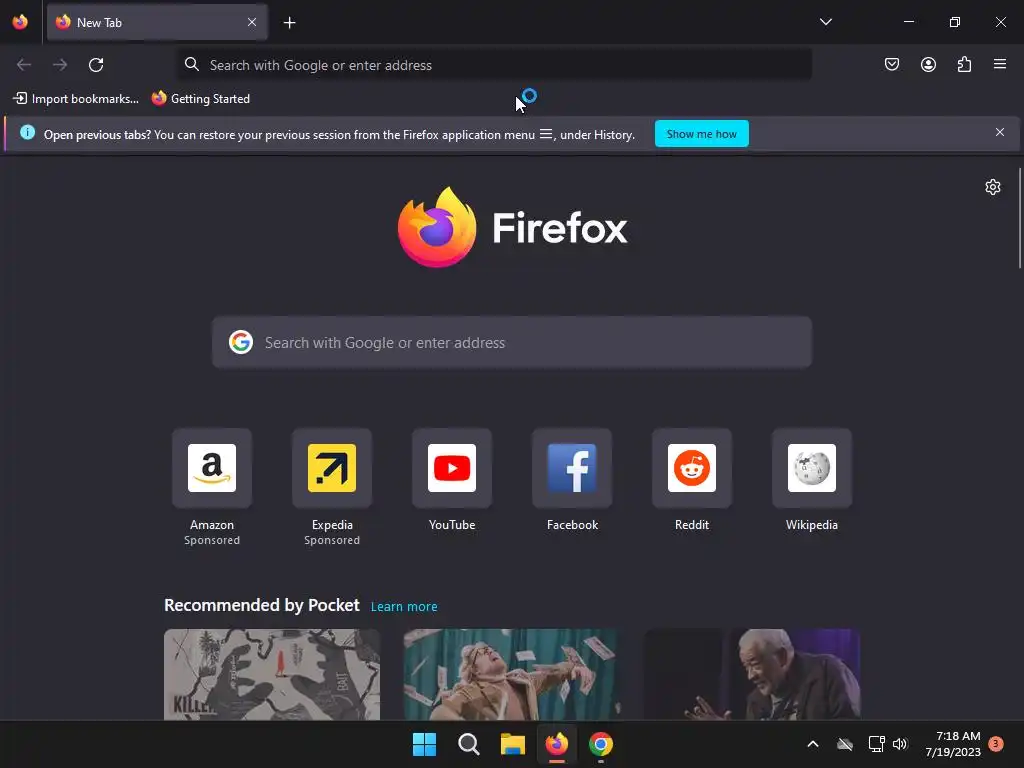
Task: Click the "Recommended by Pocket" heading
Action: [261, 605]
